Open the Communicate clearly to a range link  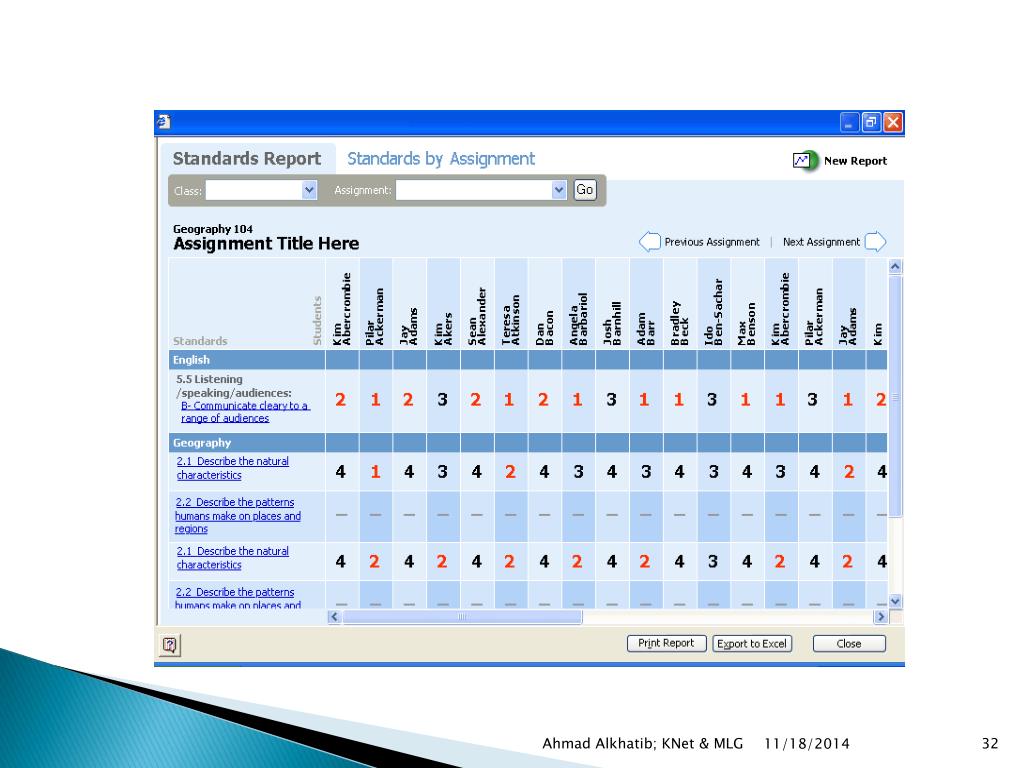point(245,411)
